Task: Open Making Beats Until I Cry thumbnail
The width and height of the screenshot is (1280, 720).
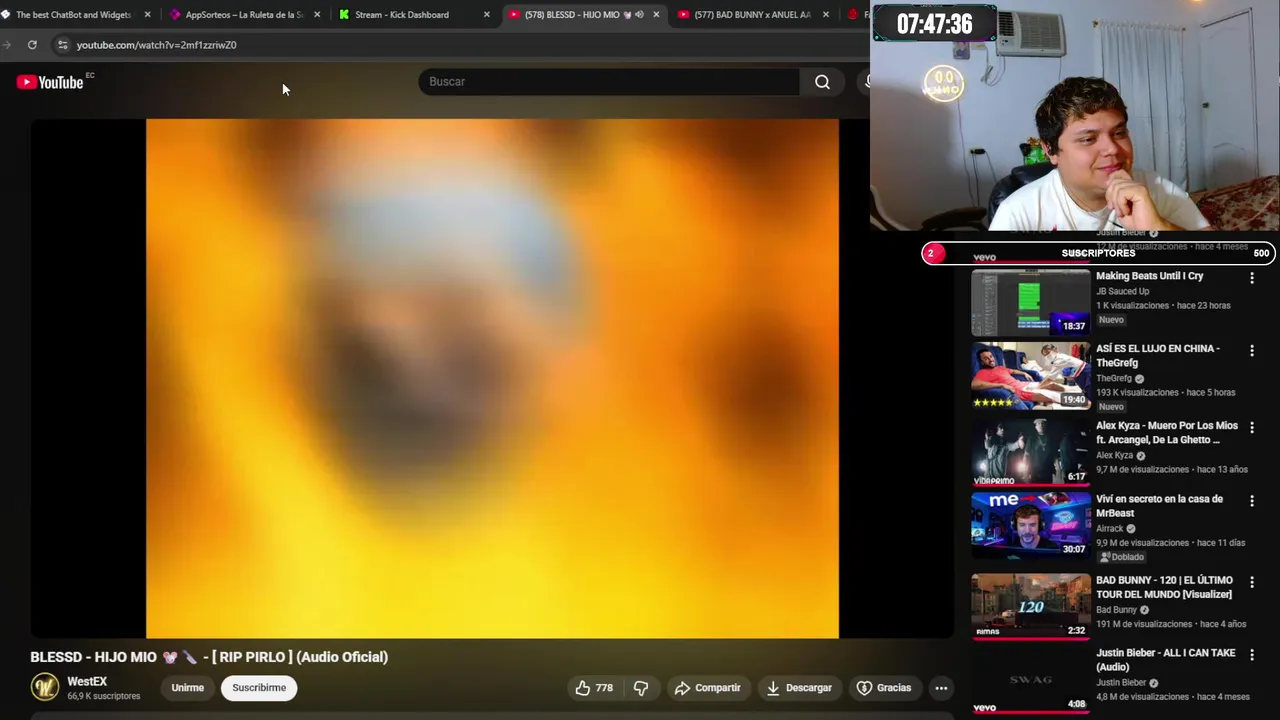Action: pyautogui.click(x=1031, y=301)
